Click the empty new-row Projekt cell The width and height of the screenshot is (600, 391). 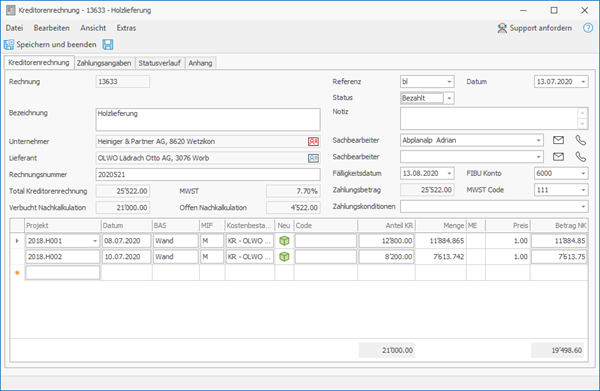point(63,273)
